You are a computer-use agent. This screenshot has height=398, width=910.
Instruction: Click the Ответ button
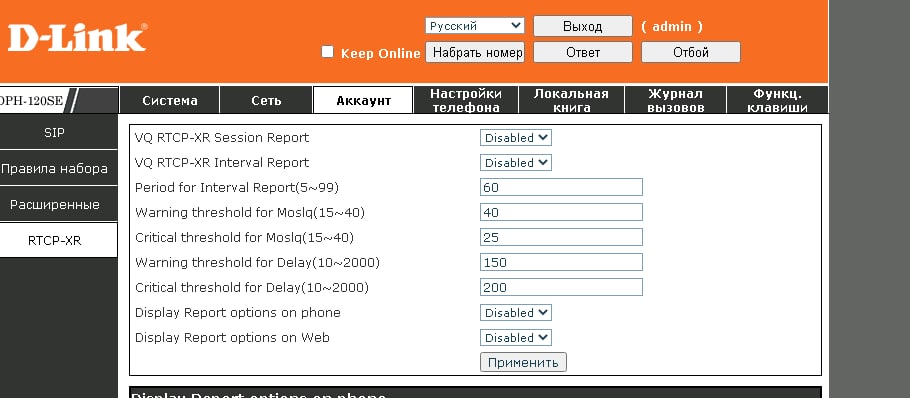click(583, 52)
